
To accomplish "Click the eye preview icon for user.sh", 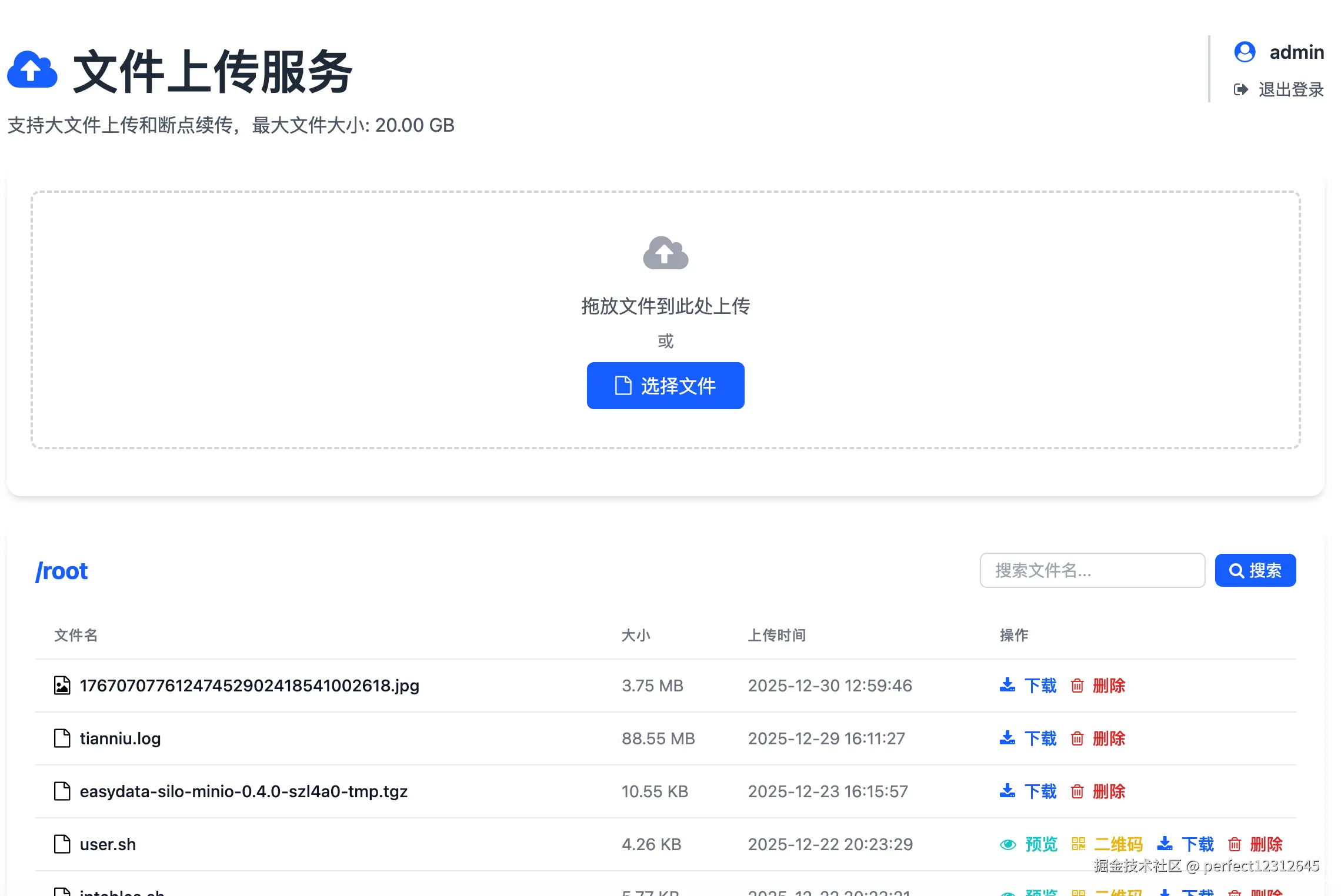I will tap(1008, 844).
